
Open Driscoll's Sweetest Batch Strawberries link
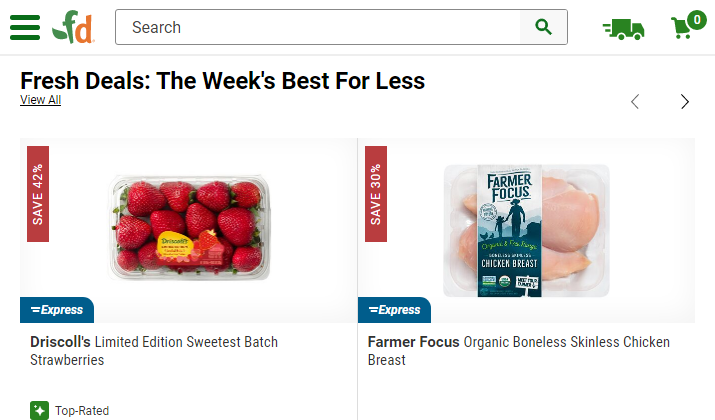(x=154, y=351)
